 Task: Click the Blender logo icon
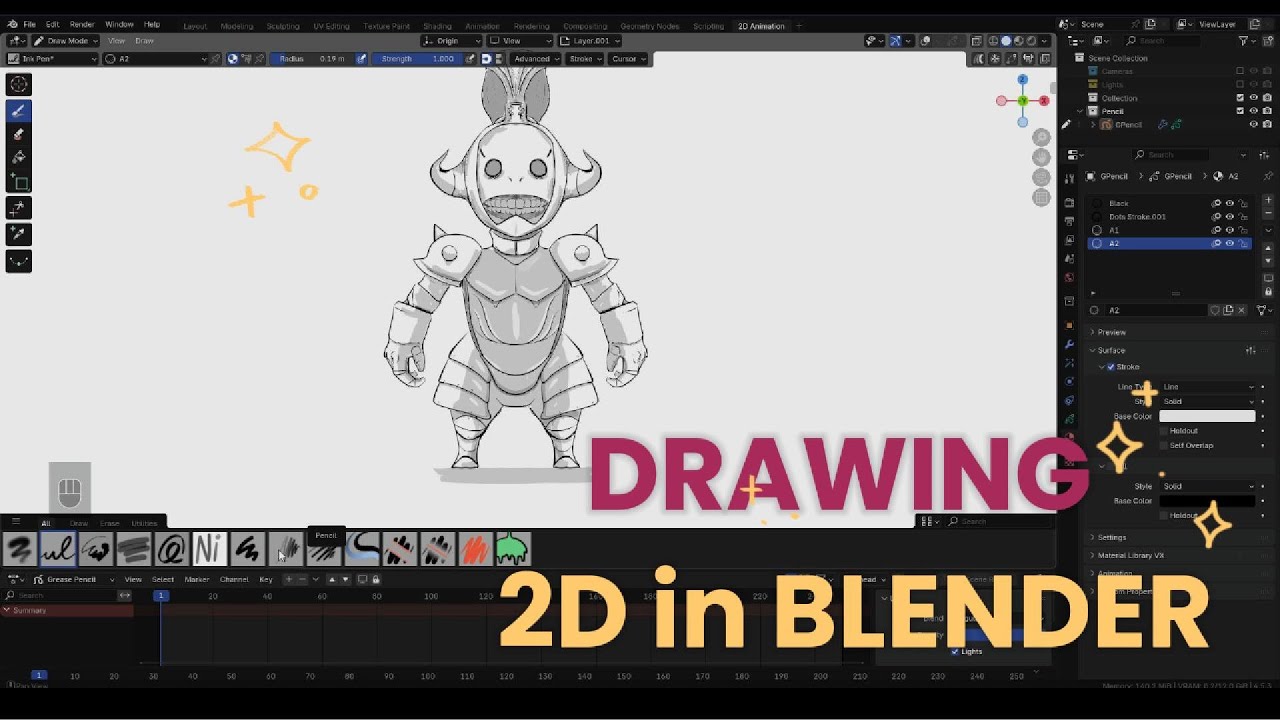click(x=11, y=24)
